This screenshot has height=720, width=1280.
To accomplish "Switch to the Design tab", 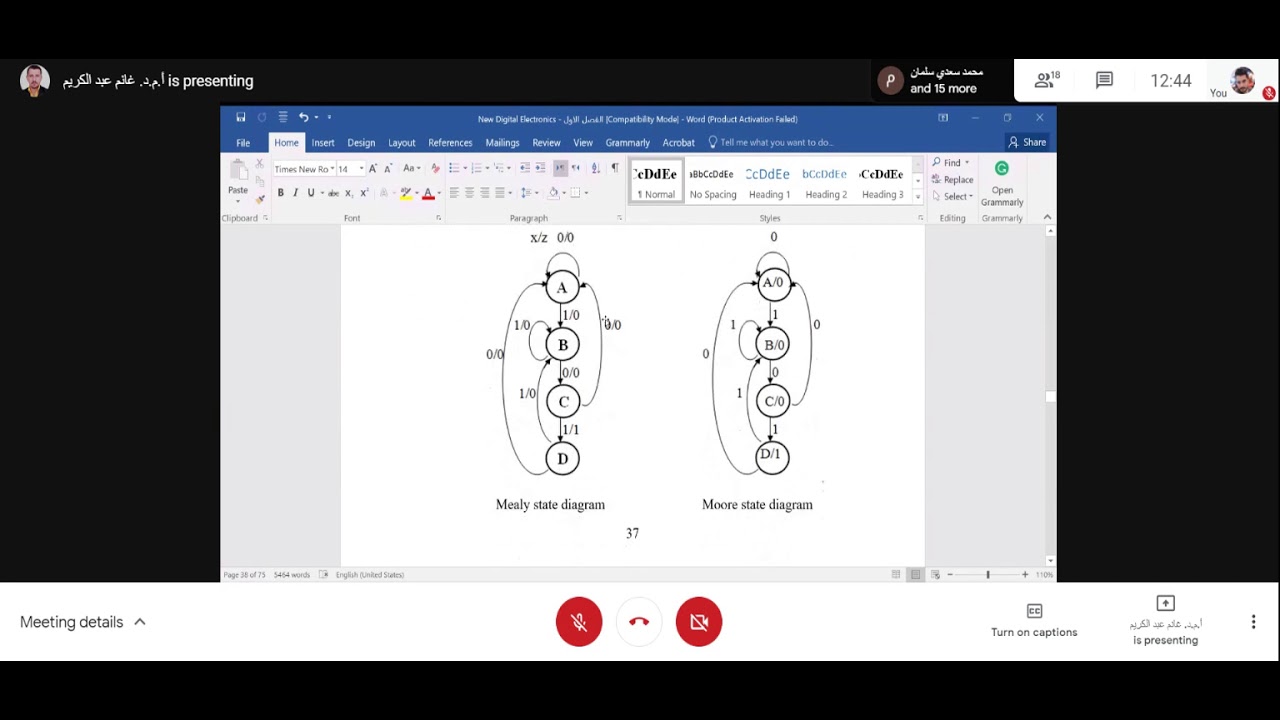I will click(361, 143).
